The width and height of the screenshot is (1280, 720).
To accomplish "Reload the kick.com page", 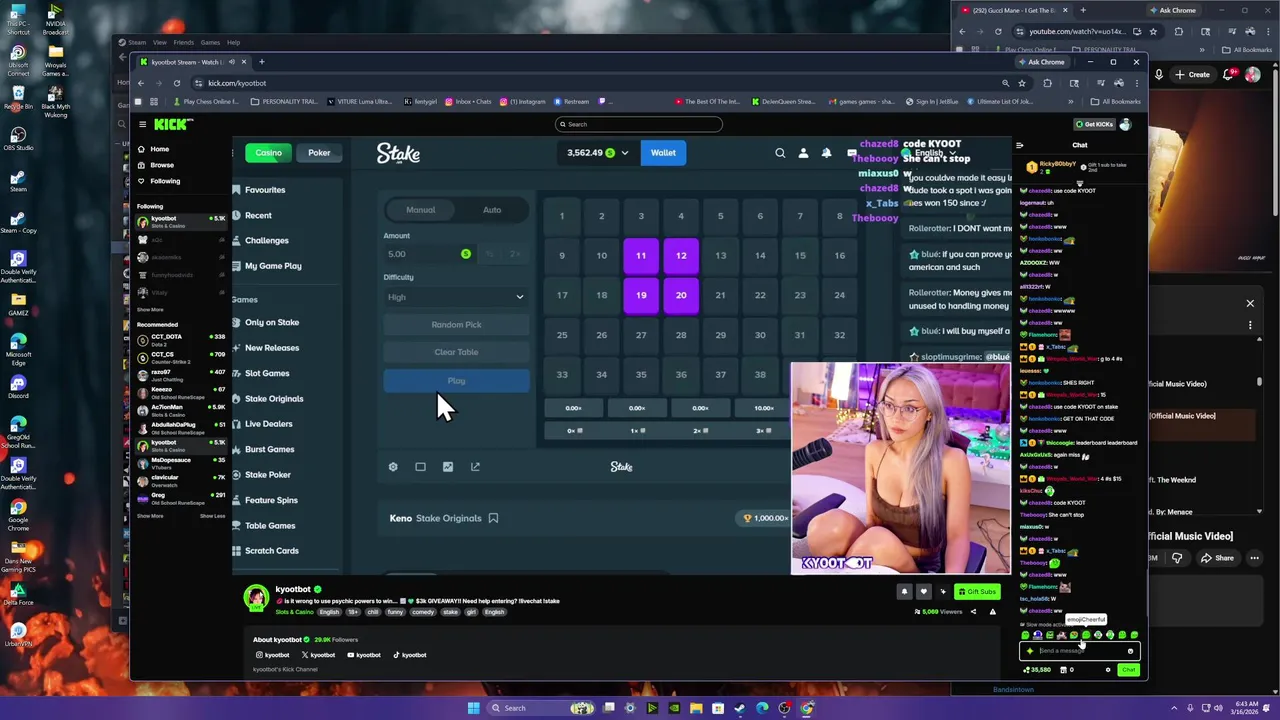I will click(177, 83).
